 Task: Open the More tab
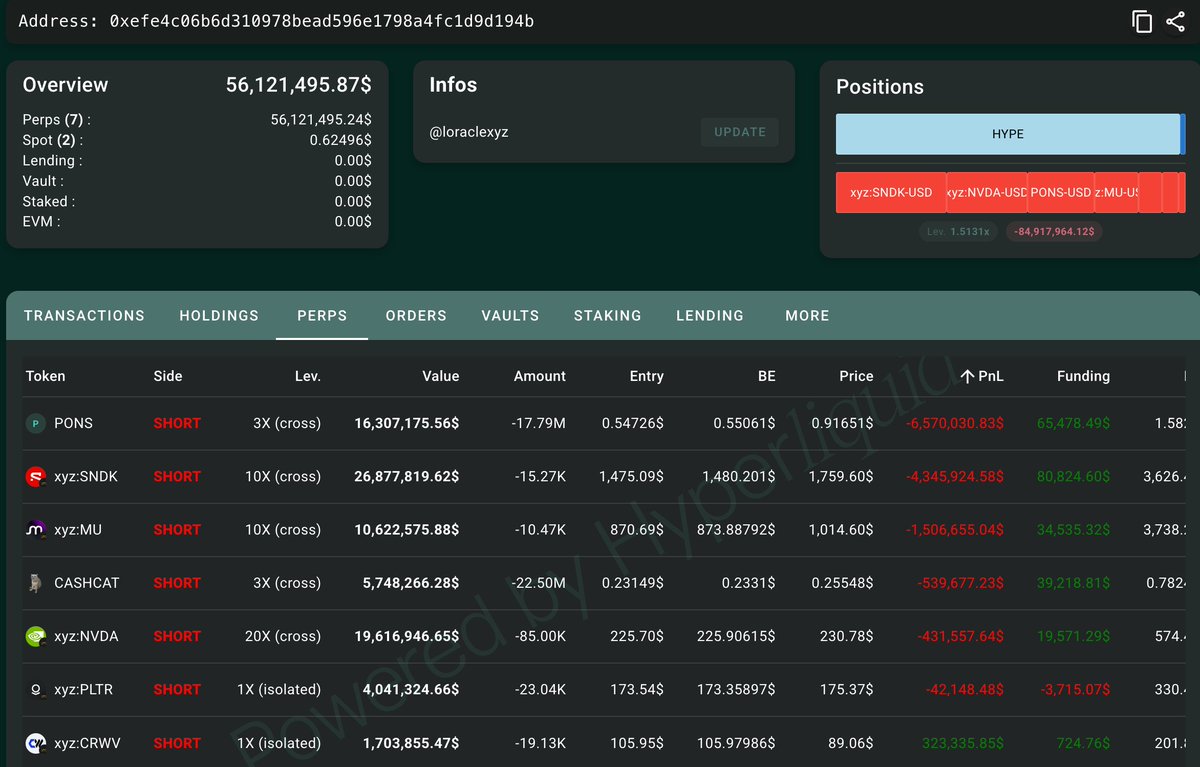(x=807, y=315)
